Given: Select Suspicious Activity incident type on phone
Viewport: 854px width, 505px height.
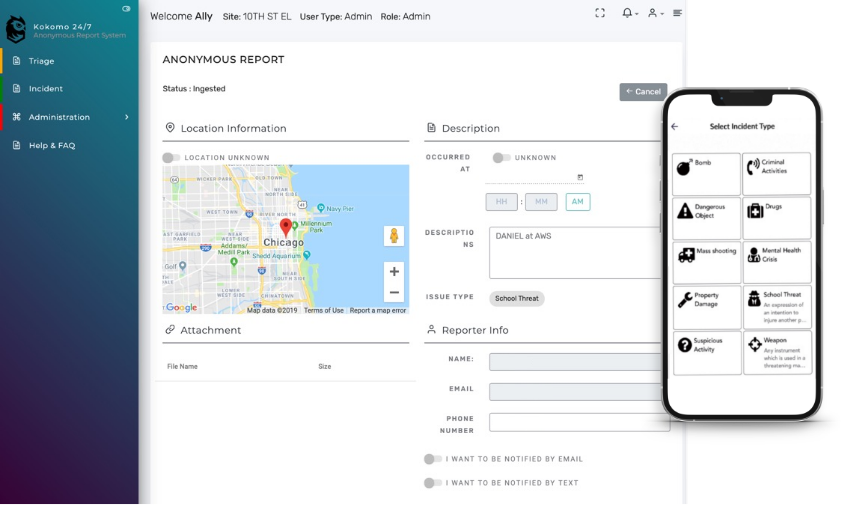Looking at the screenshot, I should [706, 352].
